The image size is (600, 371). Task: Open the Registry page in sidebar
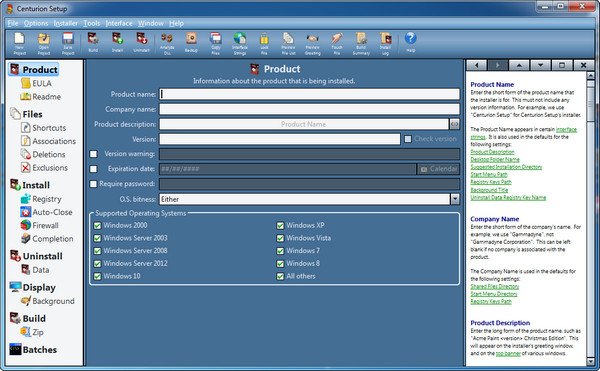(x=41, y=199)
